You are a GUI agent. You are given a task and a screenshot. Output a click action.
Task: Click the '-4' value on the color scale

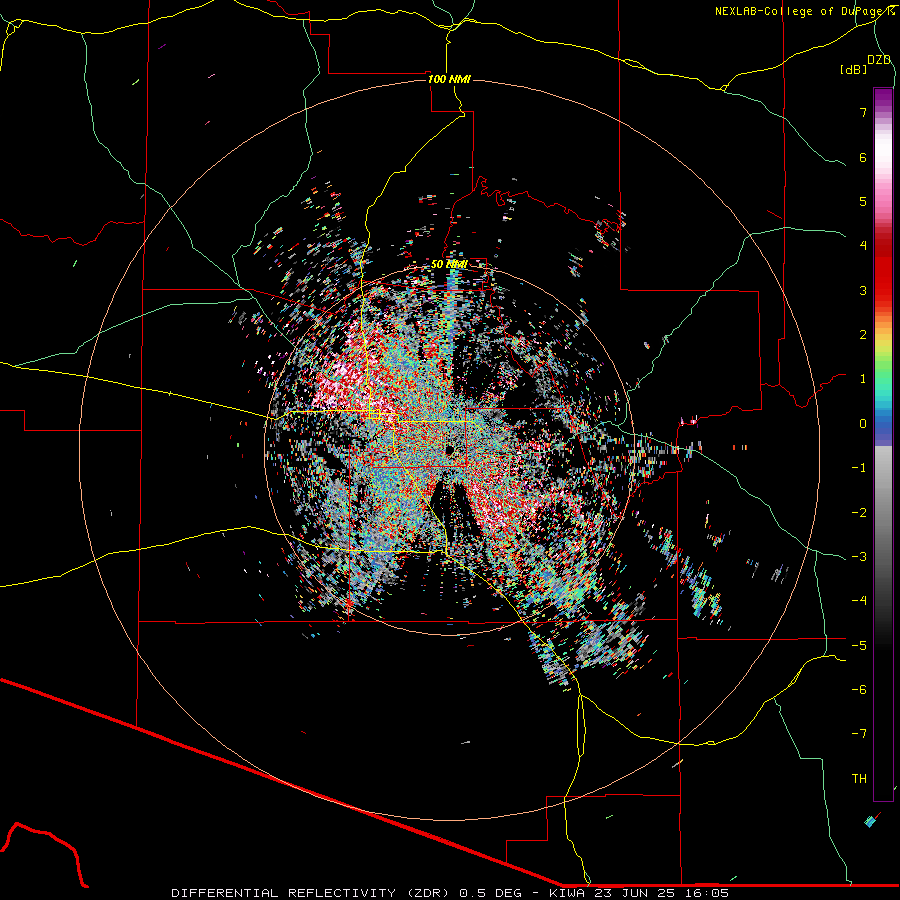(x=859, y=601)
